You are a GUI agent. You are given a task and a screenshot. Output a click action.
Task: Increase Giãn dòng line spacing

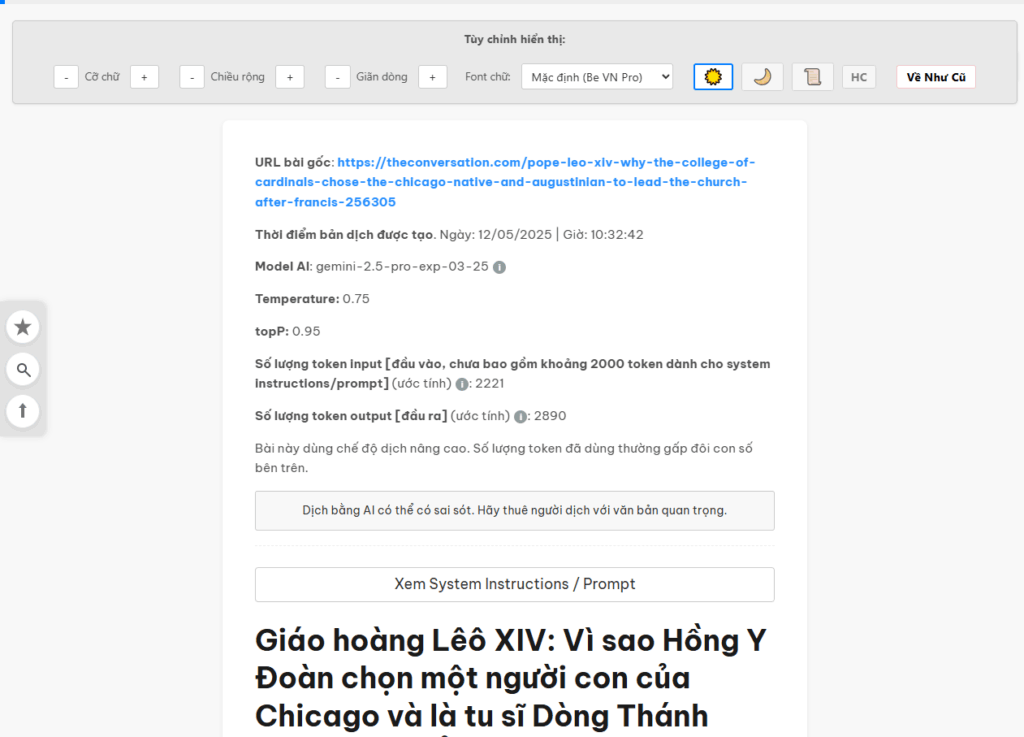pyautogui.click(x=432, y=77)
